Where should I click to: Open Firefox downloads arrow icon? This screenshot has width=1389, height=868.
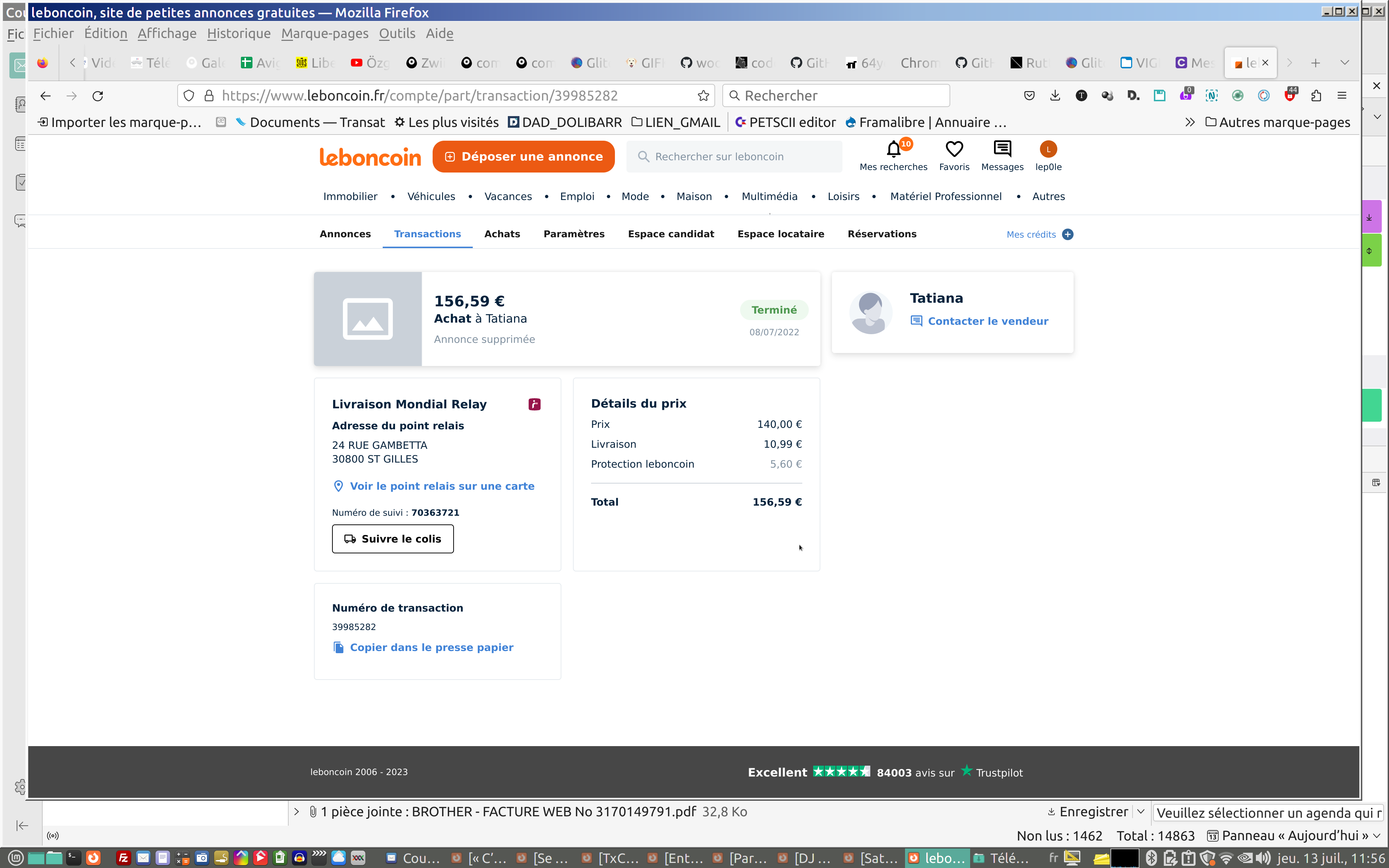pyautogui.click(x=1055, y=96)
